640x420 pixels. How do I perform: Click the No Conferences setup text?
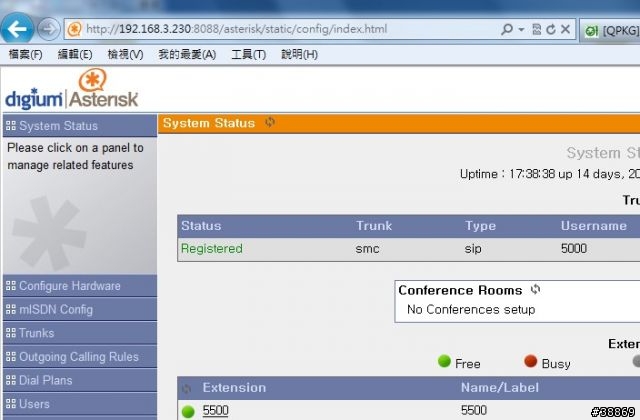click(471, 309)
